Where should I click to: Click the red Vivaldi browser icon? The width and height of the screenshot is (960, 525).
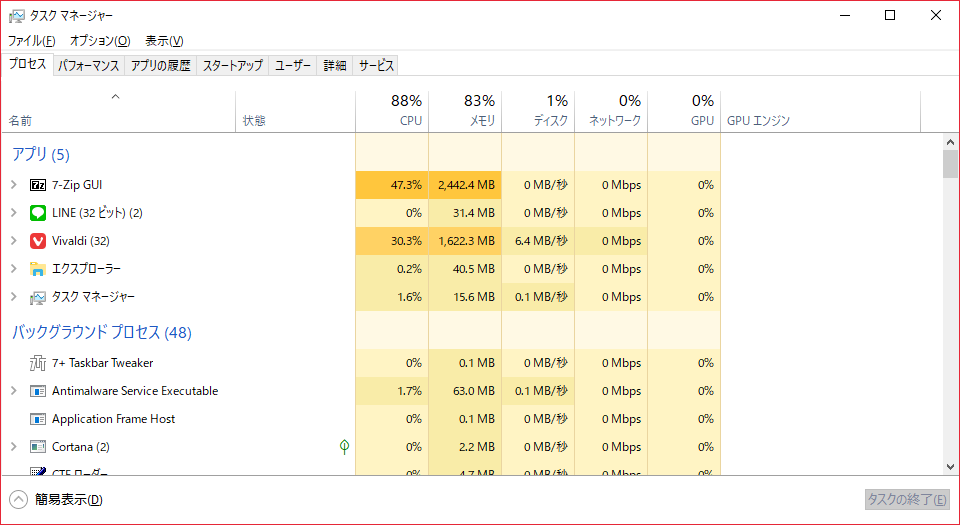point(38,241)
